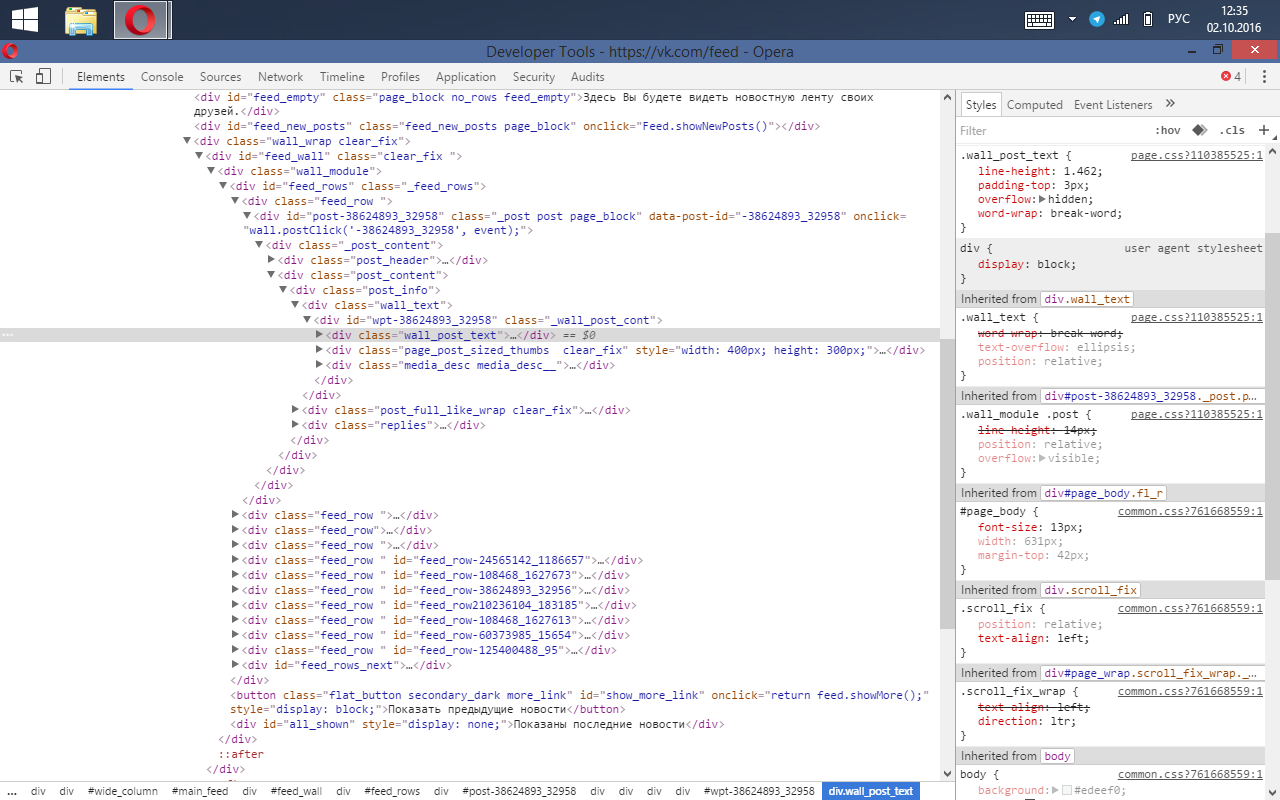Open page.css link for .wall_post_text rule

1196,156
